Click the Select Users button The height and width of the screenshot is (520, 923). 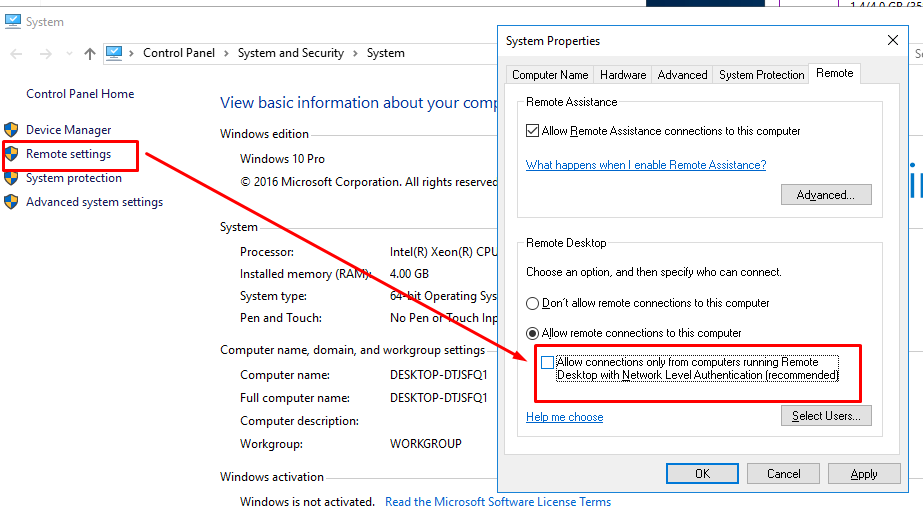[x=825, y=416]
